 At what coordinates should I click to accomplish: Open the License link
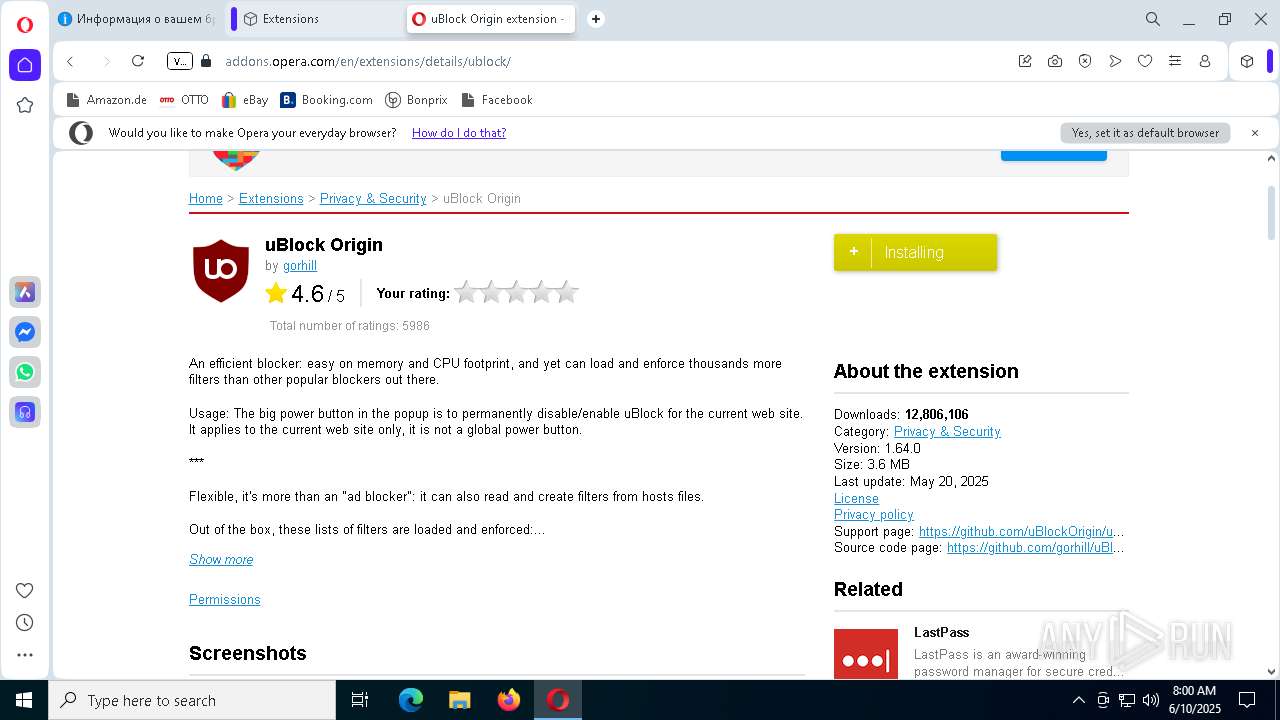(856, 498)
